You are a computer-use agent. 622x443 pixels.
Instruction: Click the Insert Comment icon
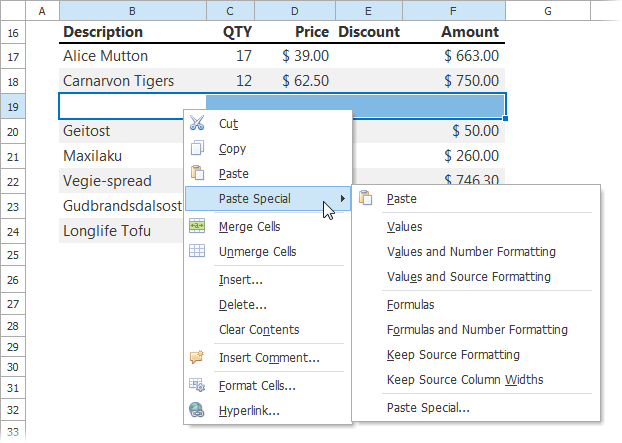click(197, 357)
